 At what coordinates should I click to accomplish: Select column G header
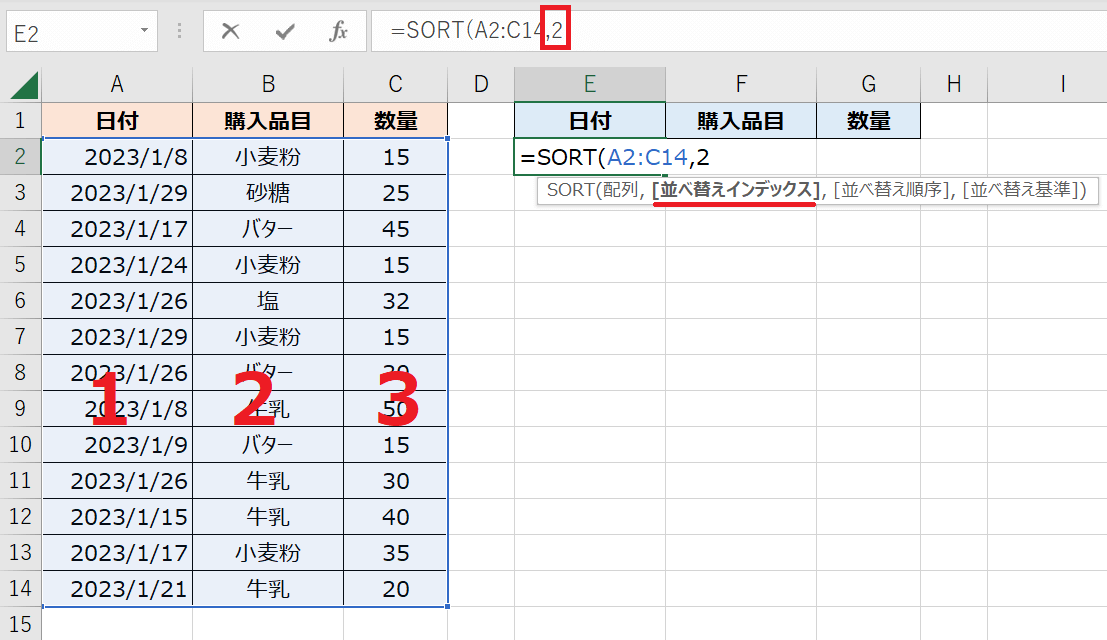[x=868, y=84]
